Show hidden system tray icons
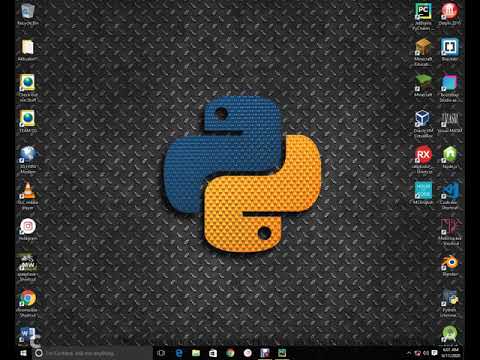Image resolution: width=480 pixels, height=360 pixels. pyautogui.click(x=409, y=353)
